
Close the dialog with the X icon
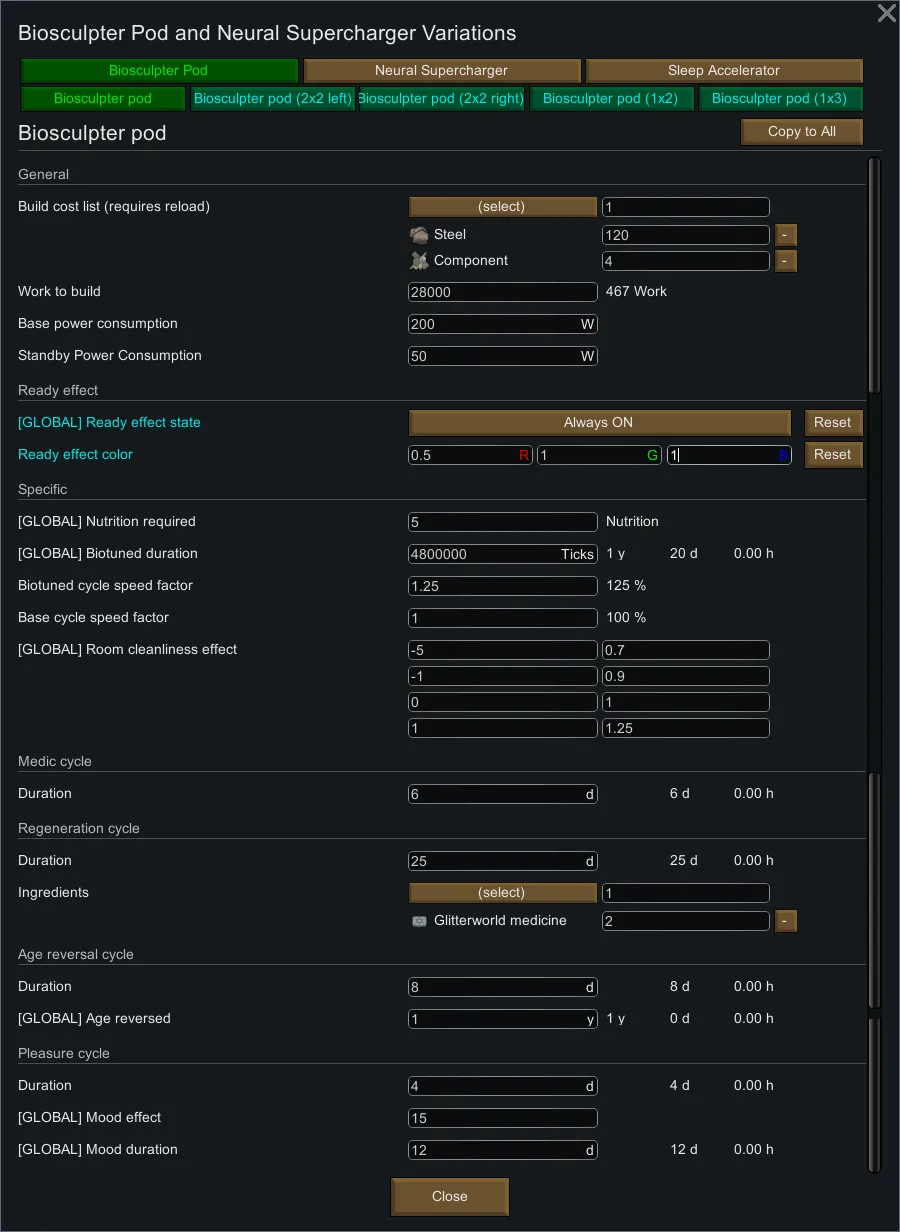[x=886, y=13]
